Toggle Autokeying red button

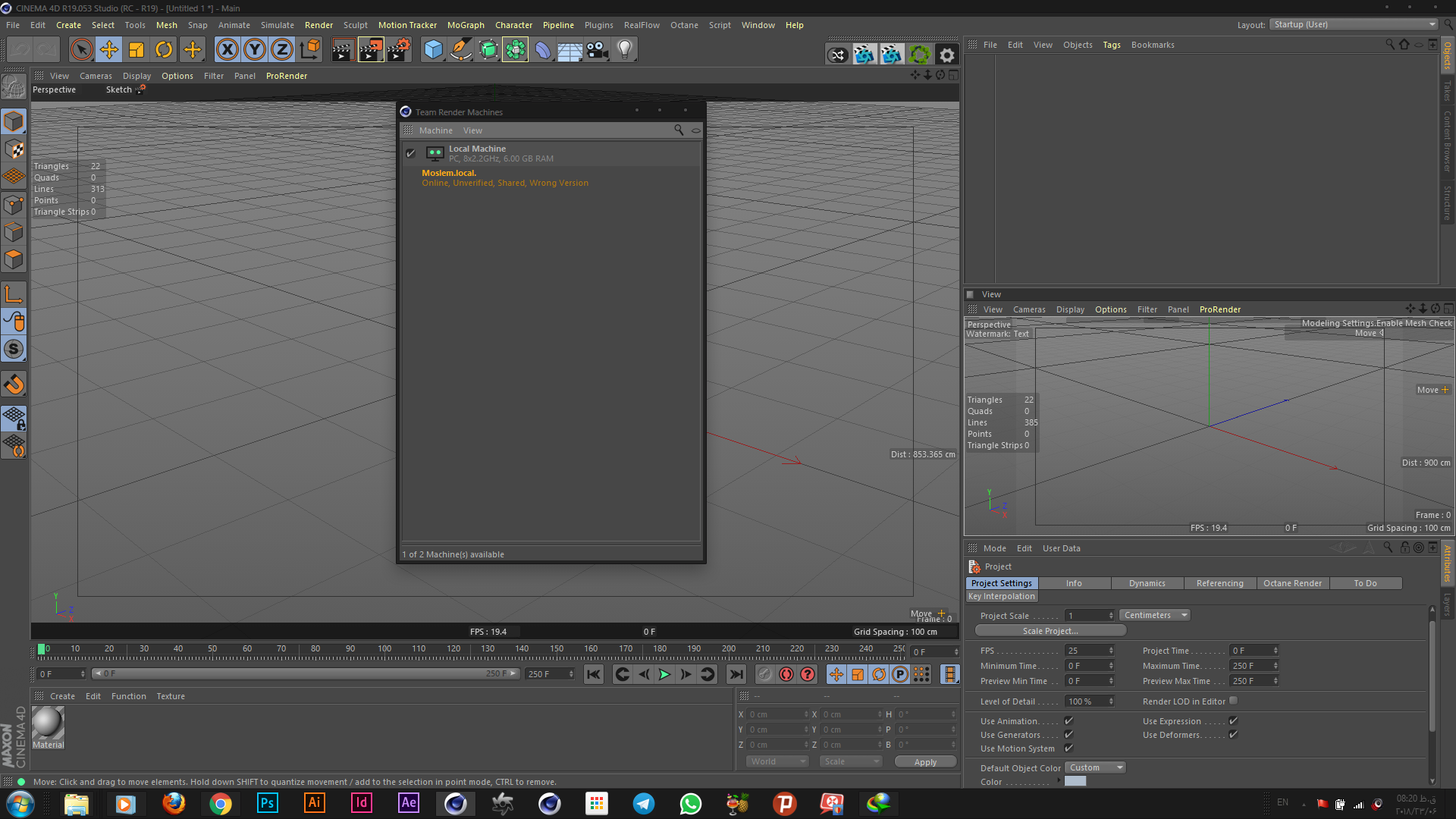click(786, 674)
